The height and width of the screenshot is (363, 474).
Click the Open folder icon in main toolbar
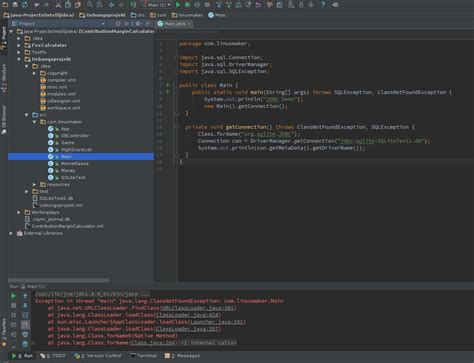(5, 5)
